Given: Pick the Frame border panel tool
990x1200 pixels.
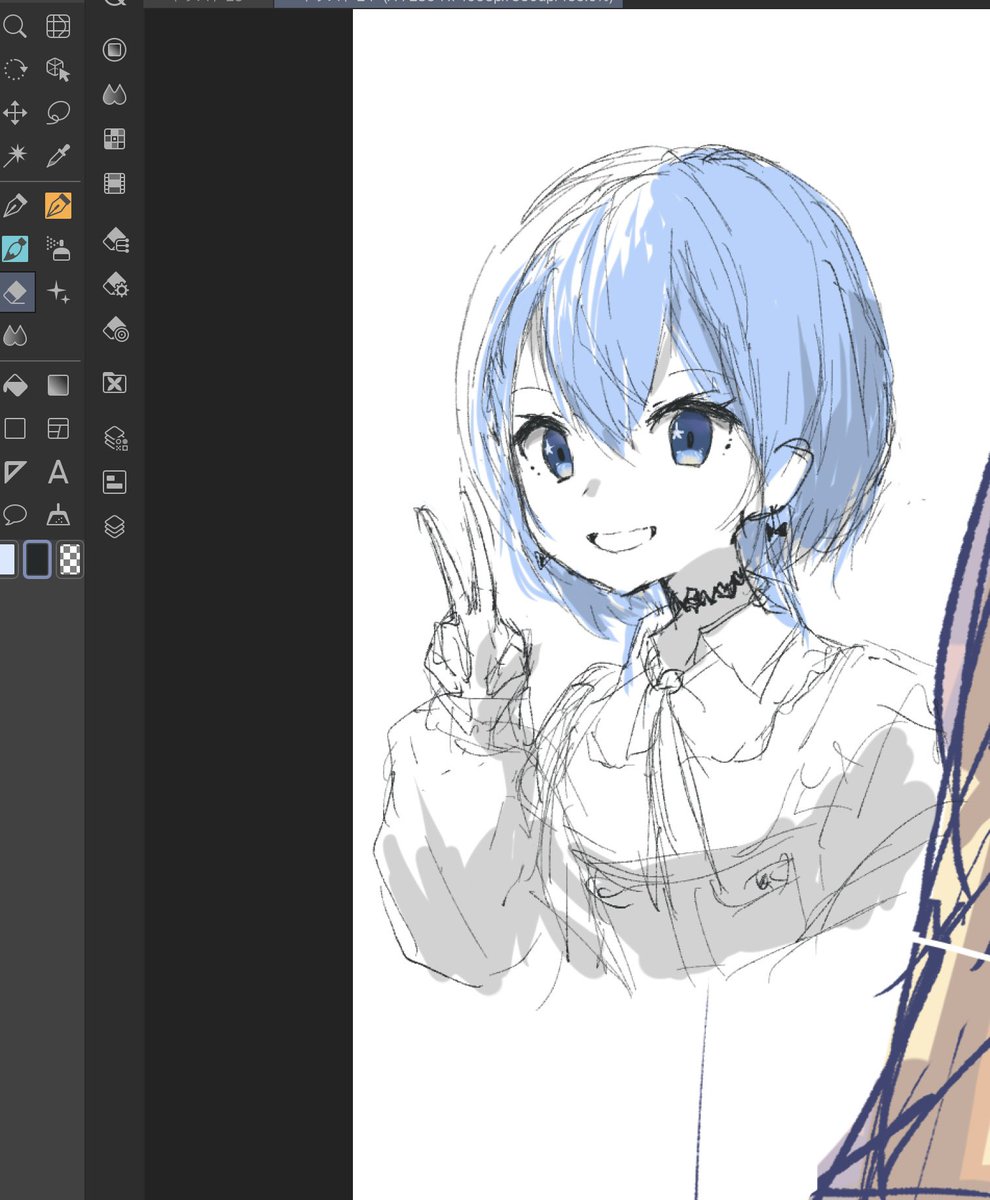Looking at the screenshot, I should click(x=58, y=428).
